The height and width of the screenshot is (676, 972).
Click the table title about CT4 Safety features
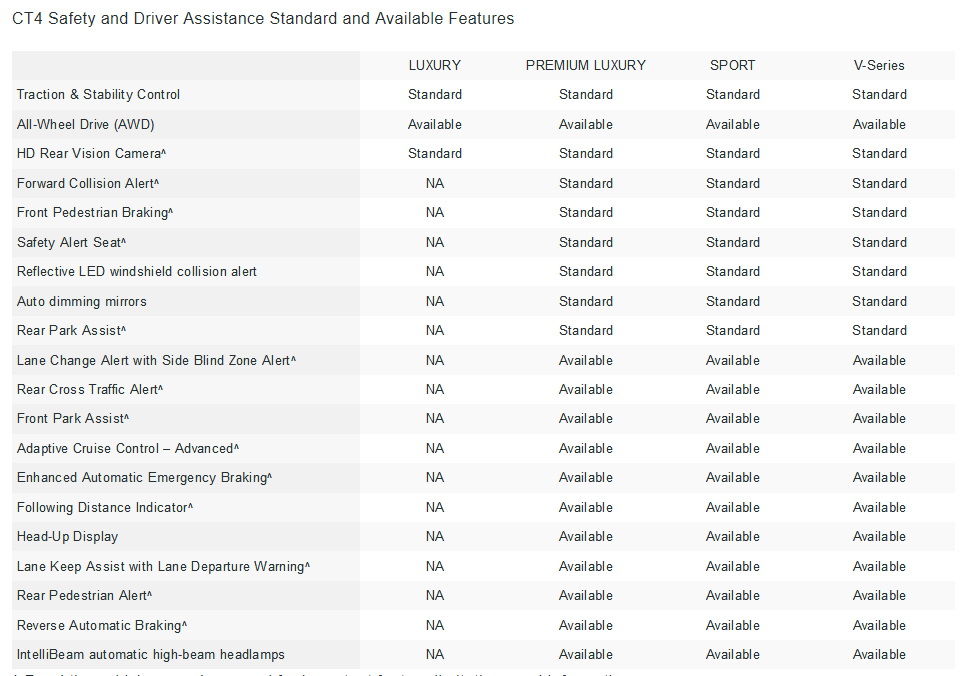263,19
